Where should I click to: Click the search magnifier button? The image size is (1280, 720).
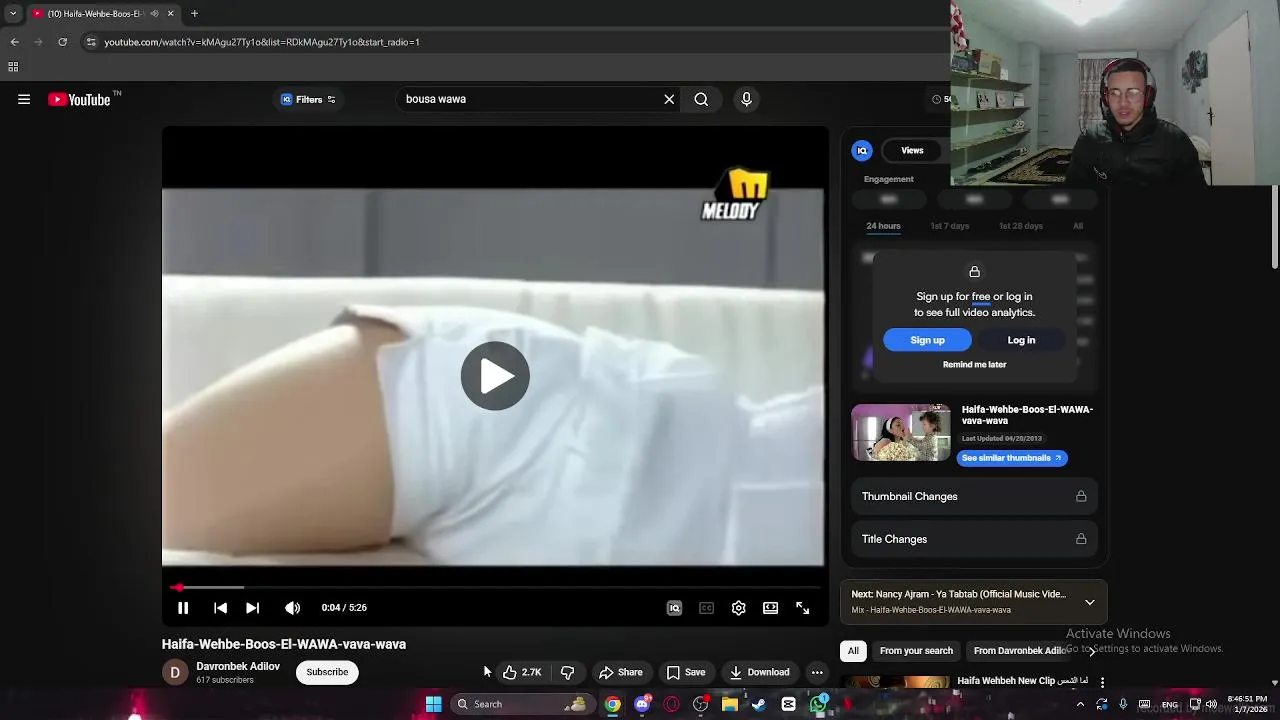701,99
